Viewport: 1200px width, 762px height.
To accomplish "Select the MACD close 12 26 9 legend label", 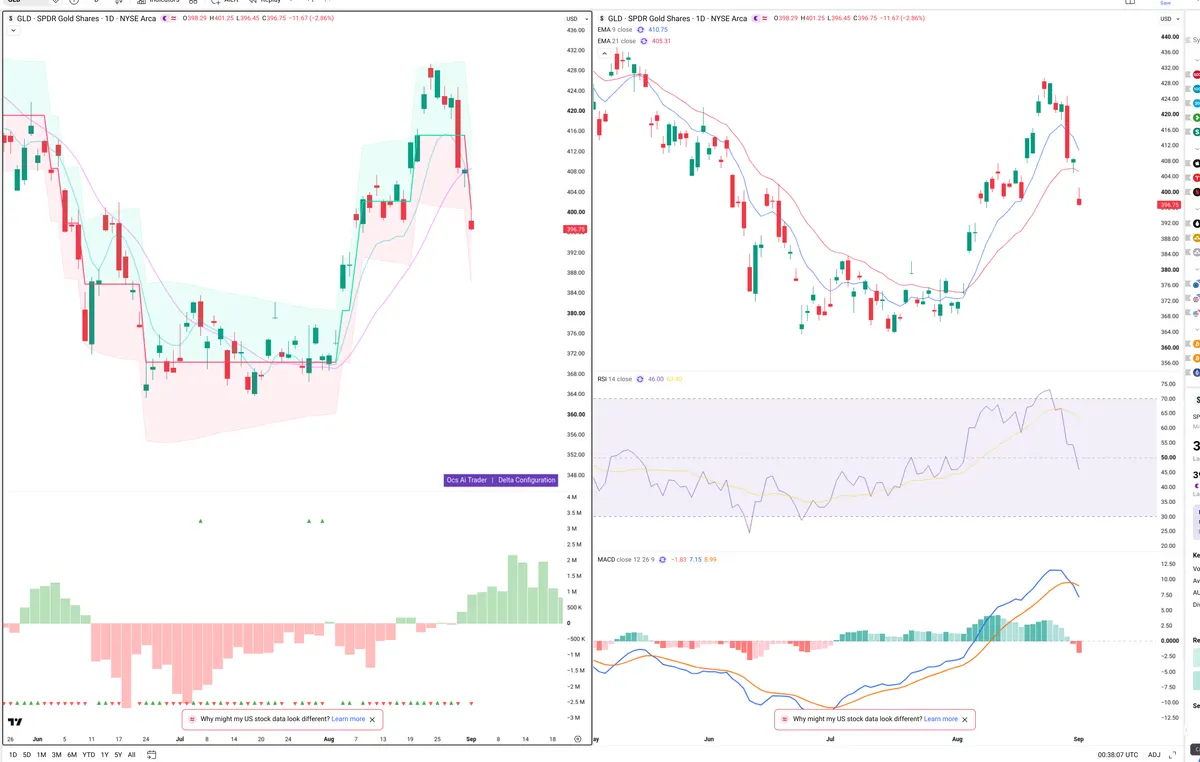I will [x=626, y=560].
